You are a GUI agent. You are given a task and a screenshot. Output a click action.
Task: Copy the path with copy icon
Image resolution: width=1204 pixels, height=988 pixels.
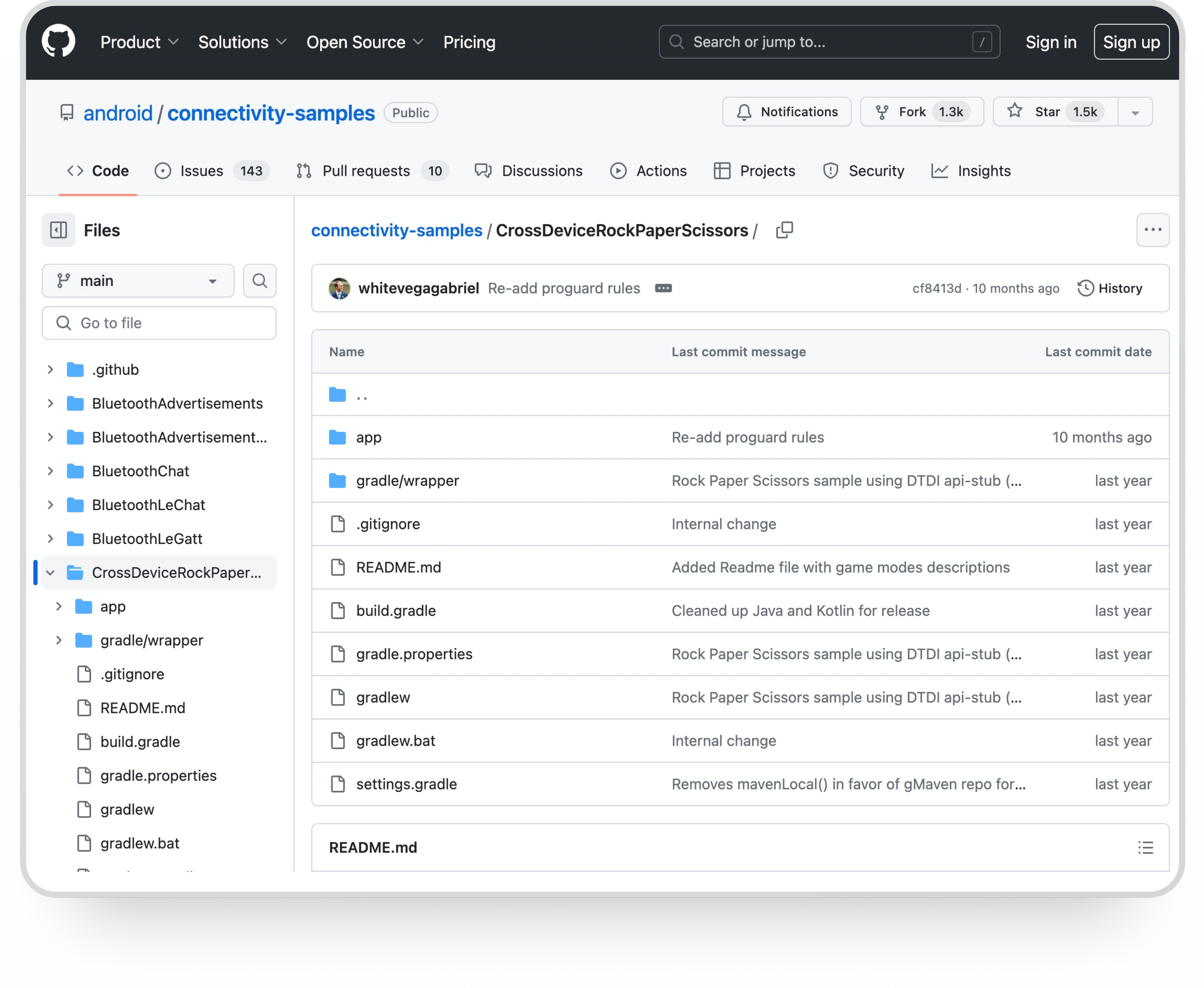[784, 230]
